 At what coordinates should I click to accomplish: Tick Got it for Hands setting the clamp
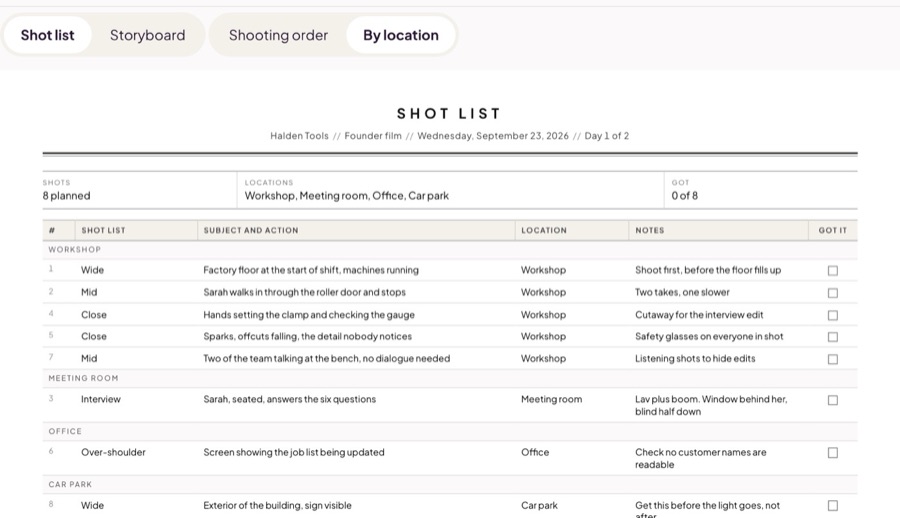(x=833, y=315)
